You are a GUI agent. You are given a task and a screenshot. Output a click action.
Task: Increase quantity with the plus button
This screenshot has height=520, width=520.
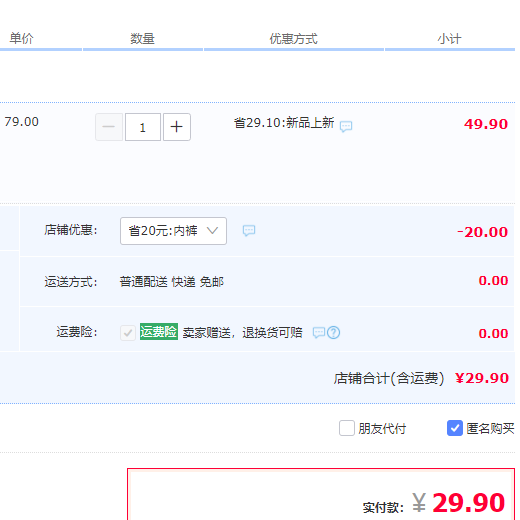point(177,127)
